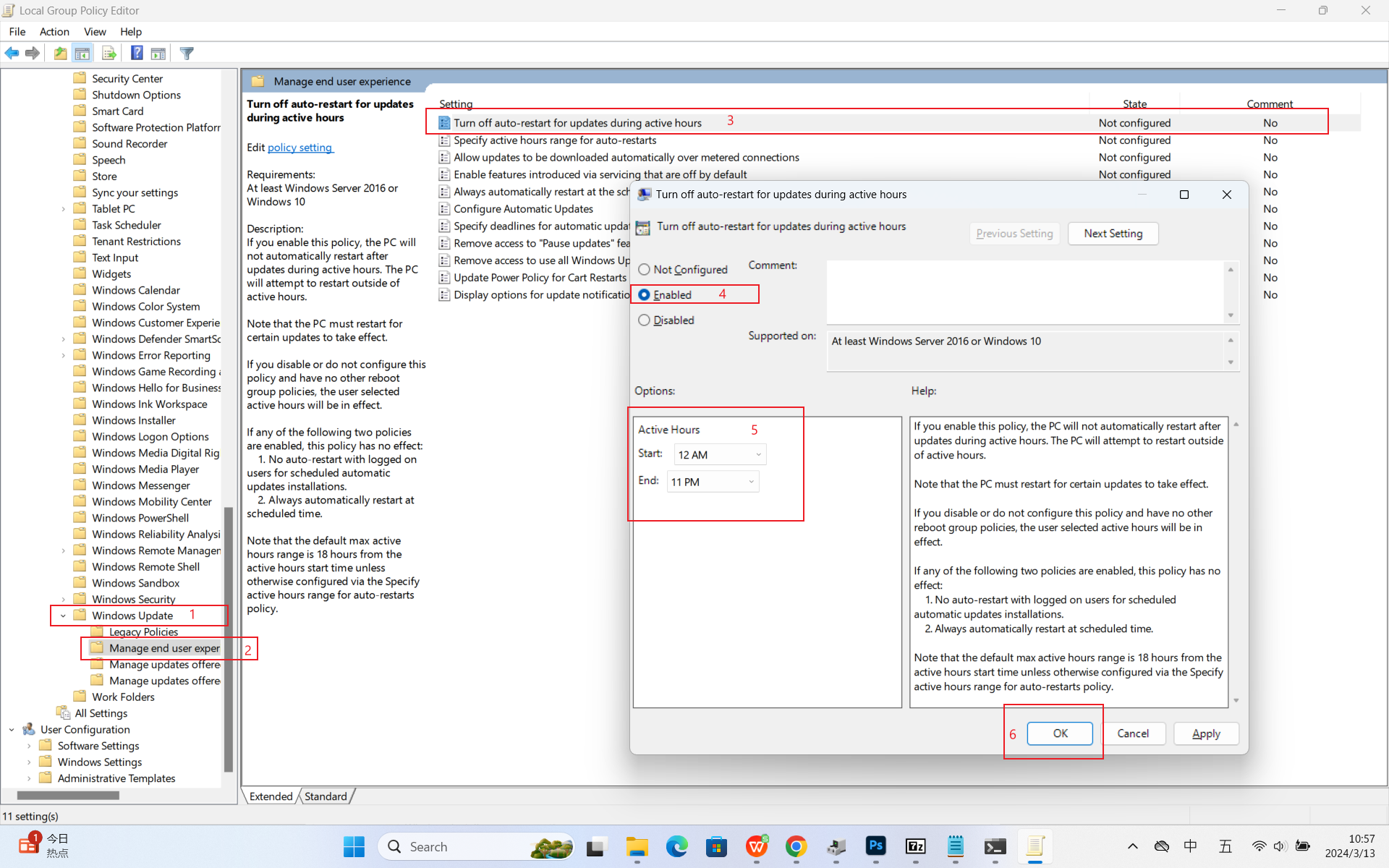Image resolution: width=1389 pixels, height=868 pixels.
Task: Expand the Windows Security tree item
Action: coord(62,599)
